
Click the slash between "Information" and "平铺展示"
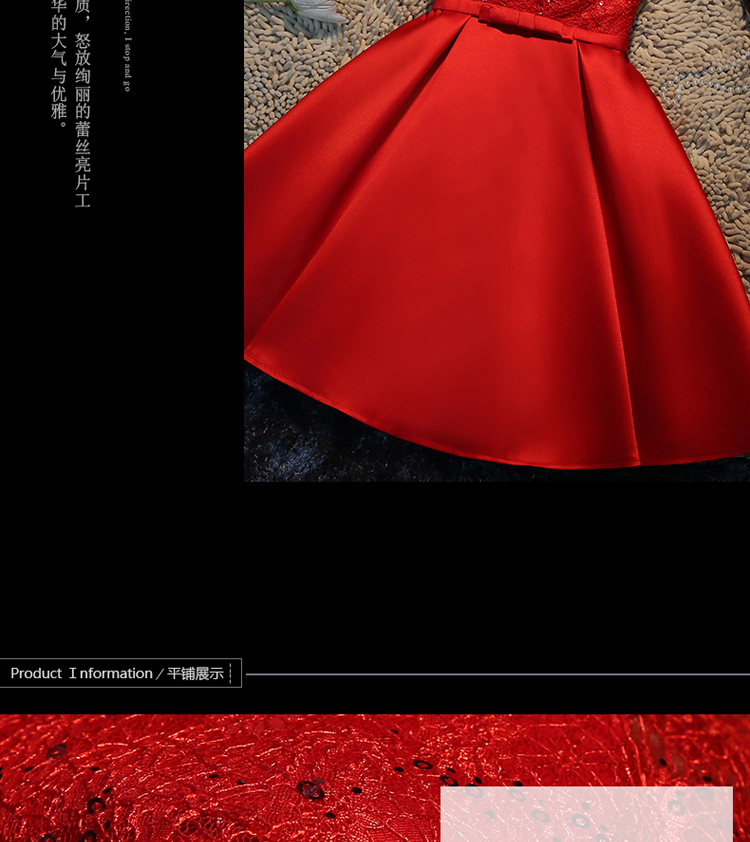point(159,674)
